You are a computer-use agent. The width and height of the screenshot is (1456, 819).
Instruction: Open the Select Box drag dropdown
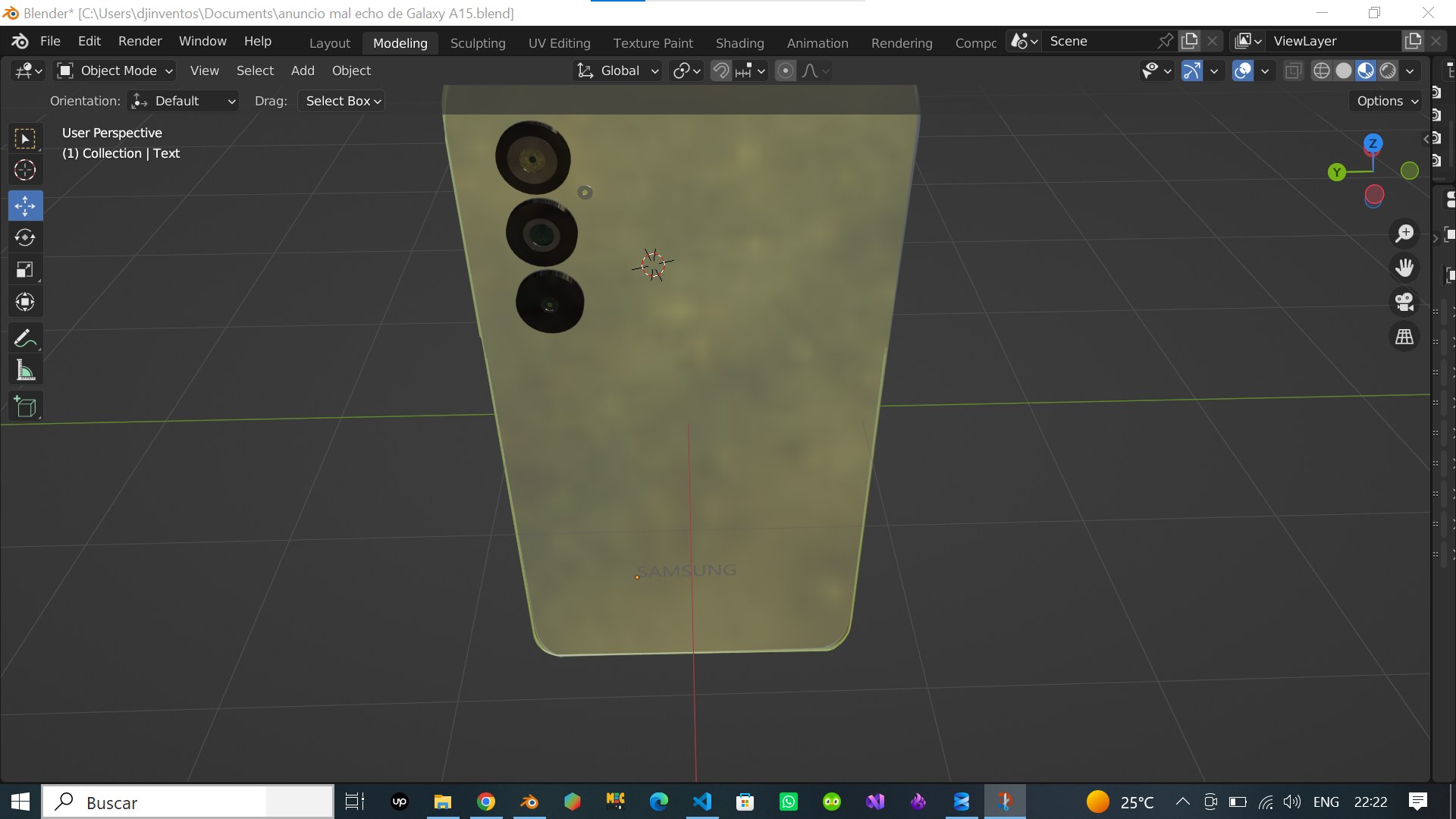tap(341, 101)
